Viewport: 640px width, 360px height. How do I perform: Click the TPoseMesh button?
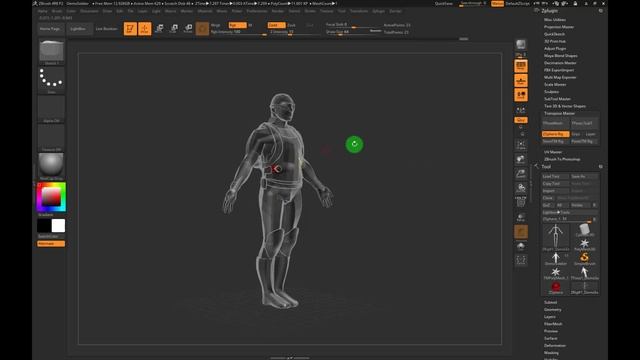(555, 123)
